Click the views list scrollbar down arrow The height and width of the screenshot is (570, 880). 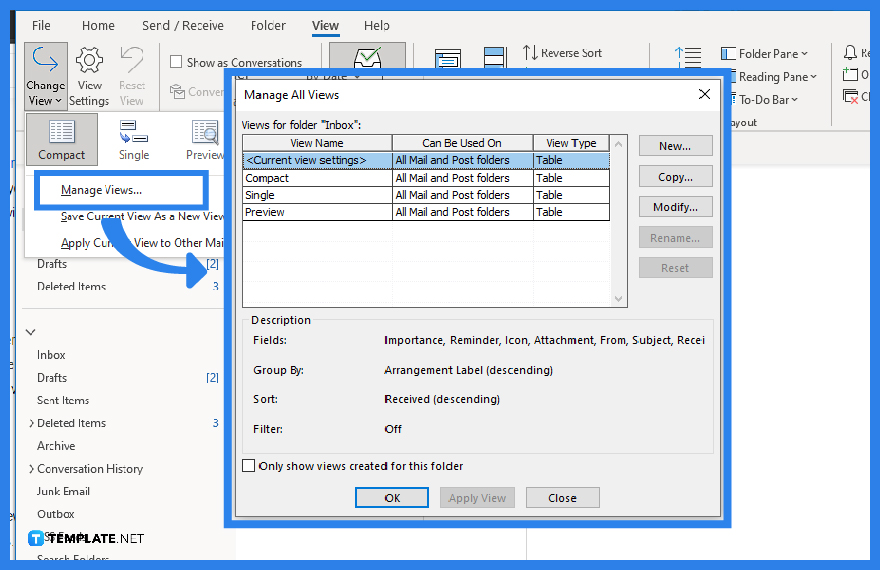tap(618, 299)
